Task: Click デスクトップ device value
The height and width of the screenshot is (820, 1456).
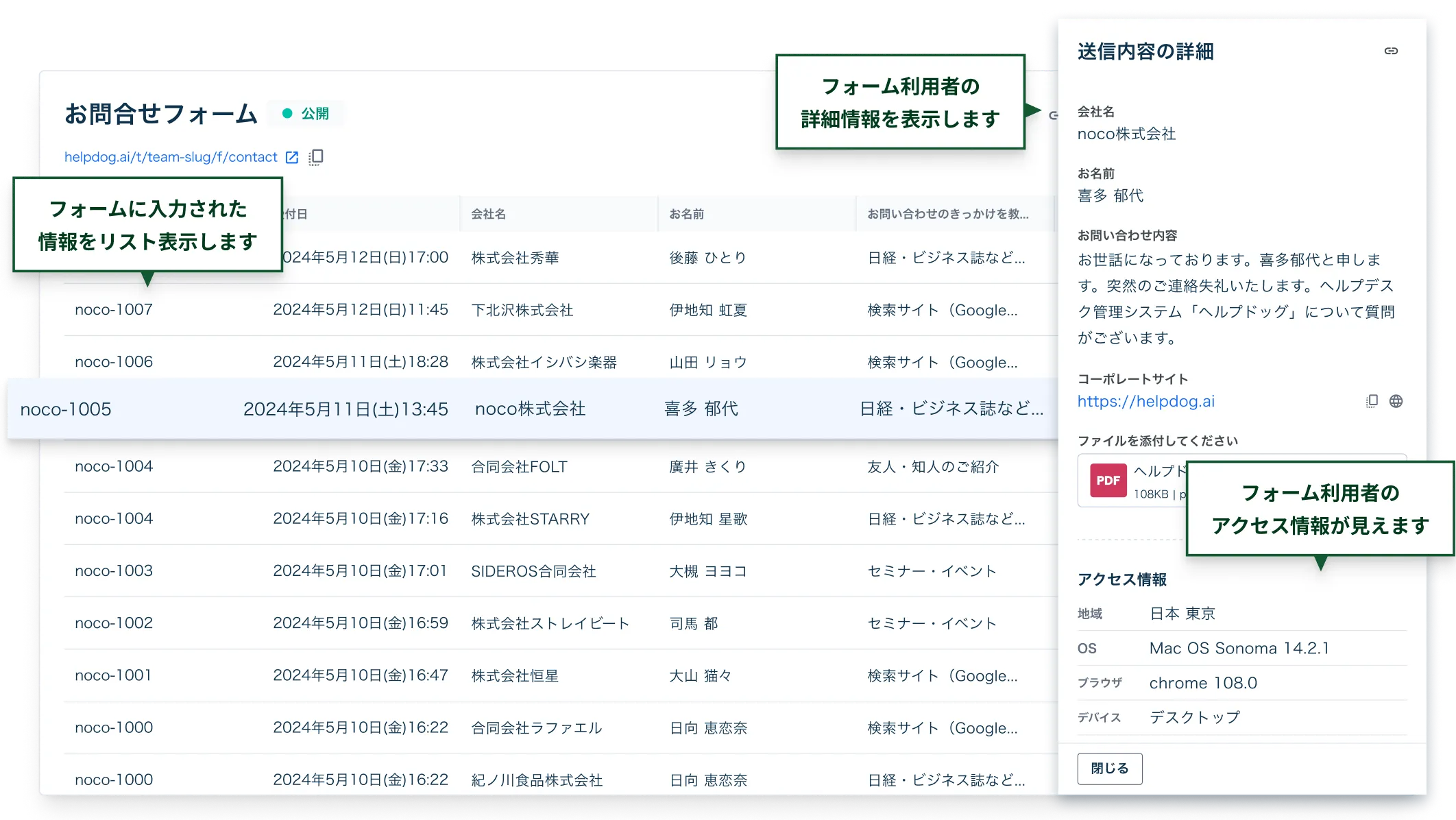Action: [1195, 718]
